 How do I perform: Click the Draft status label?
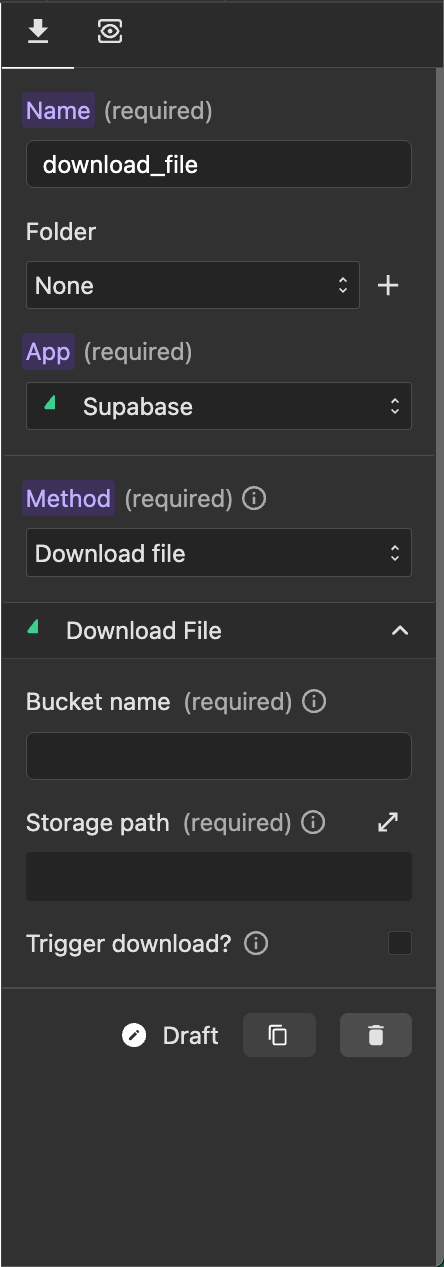[x=190, y=1035]
